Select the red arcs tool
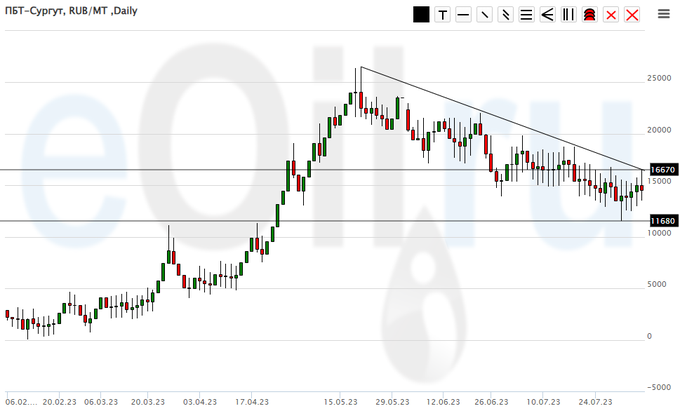Screen dimensions: 680x411 [589, 15]
